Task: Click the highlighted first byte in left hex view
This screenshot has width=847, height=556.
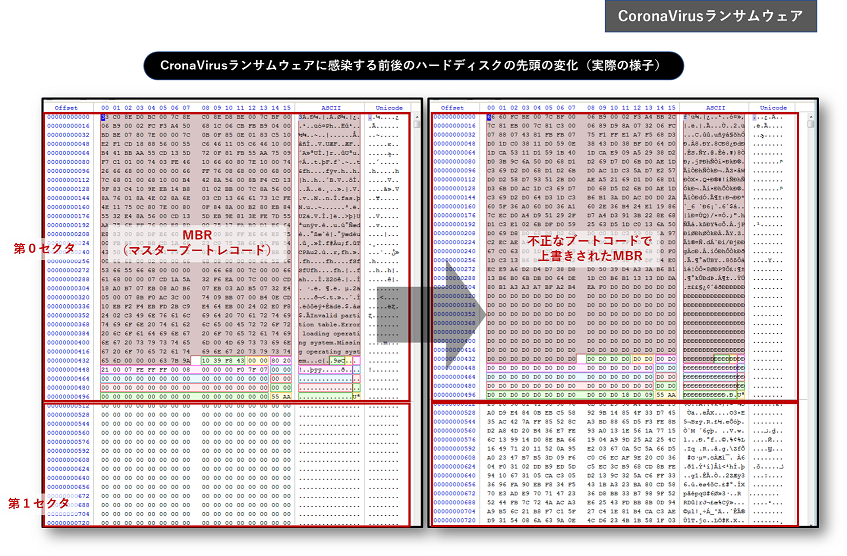Action: coord(104,117)
